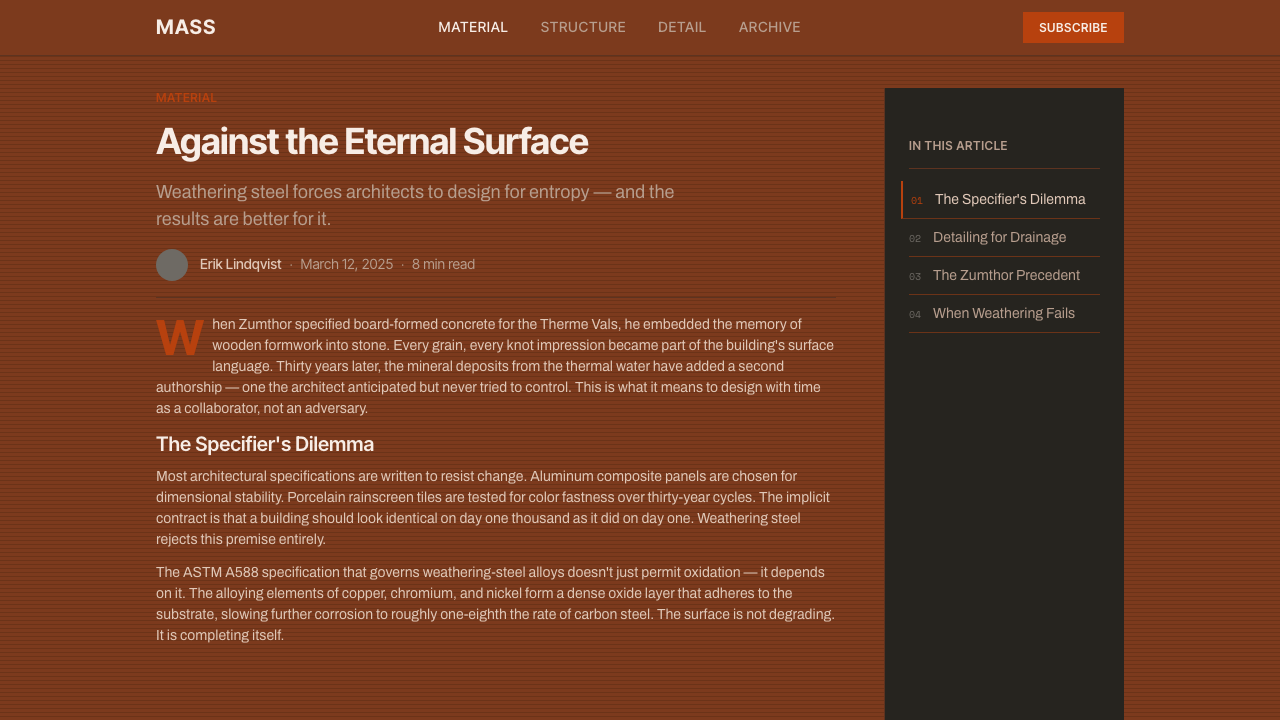
Task: Click the article title Against the Eternal Surface
Action: (372, 141)
